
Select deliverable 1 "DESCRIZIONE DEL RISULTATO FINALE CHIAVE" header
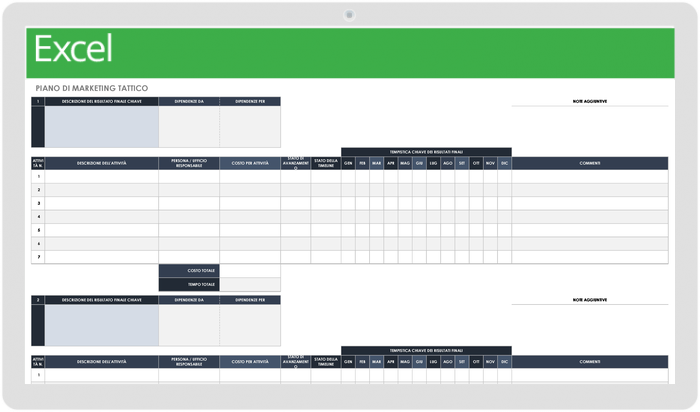coord(101,101)
